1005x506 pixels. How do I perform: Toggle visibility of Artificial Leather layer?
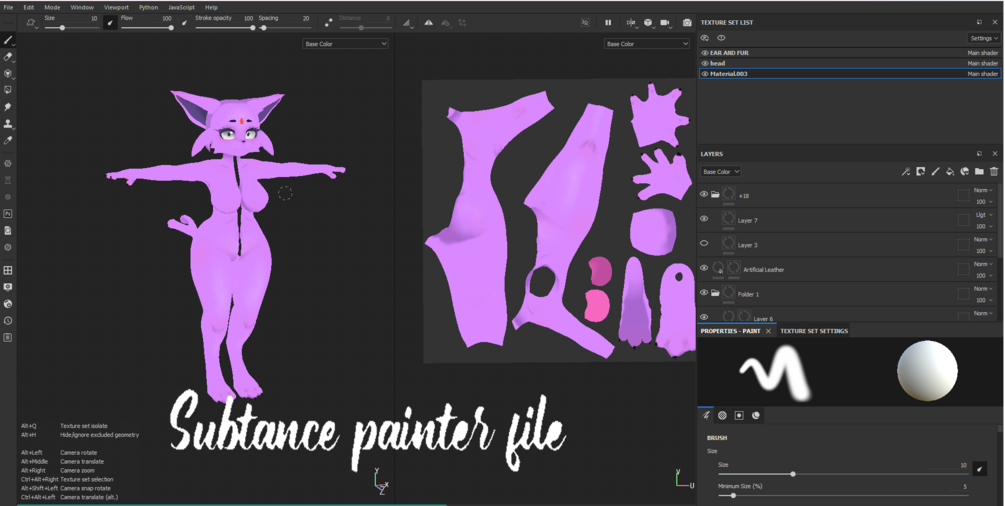pyautogui.click(x=704, y=268)
